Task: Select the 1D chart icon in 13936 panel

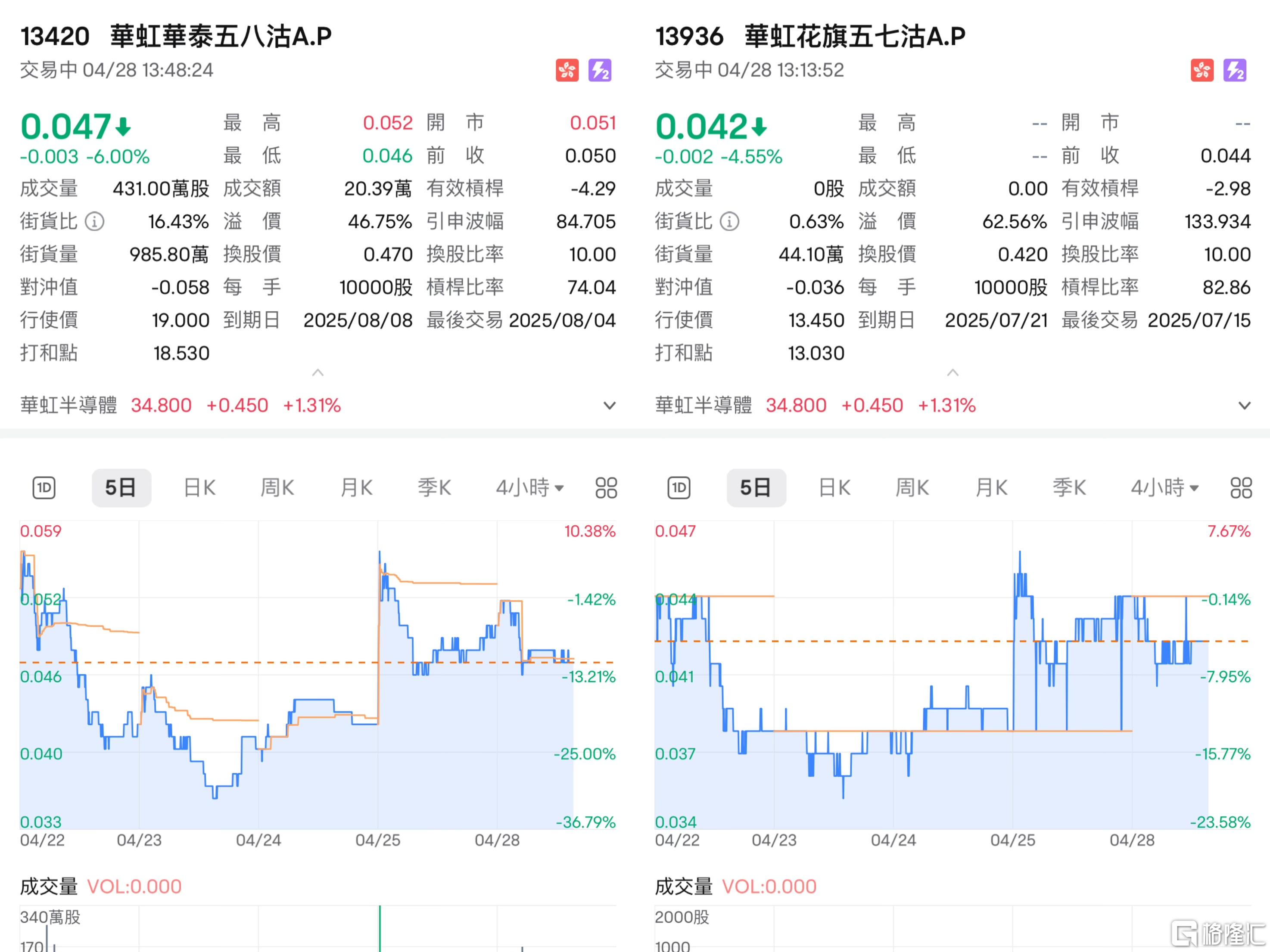Action: (679, 488)
